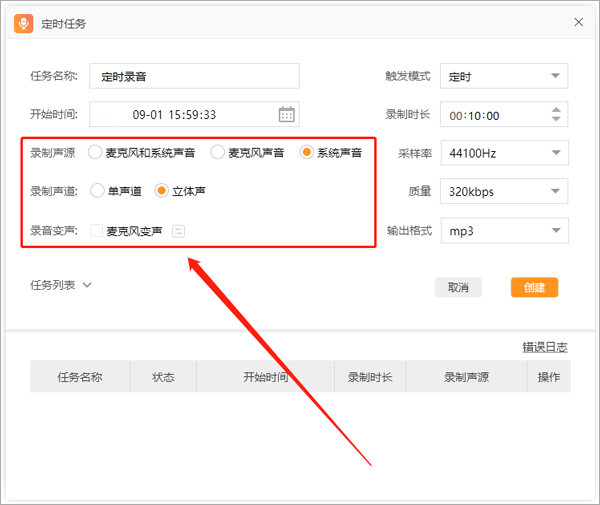The image size is (600, 505).
Task: Click 任务名称 input field with 定时录音
Action: click(194, 76)
